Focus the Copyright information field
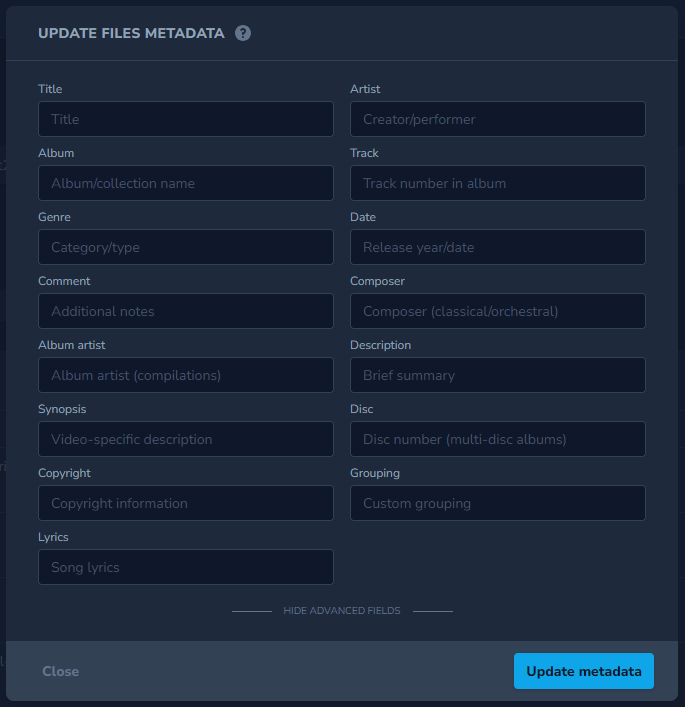685x707 pixels. 186,503
